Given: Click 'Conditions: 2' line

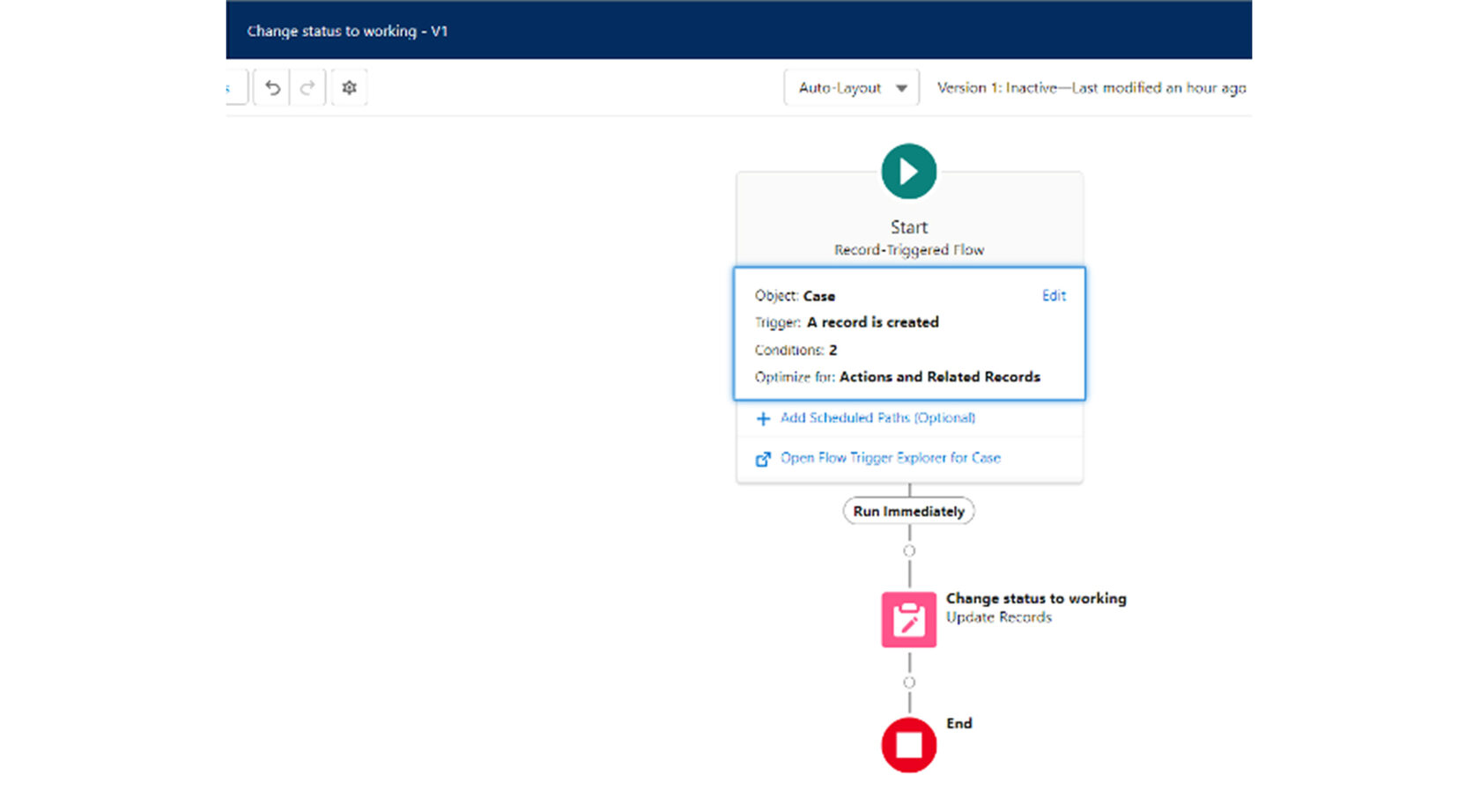Looking at the screenshot, I should [795, 350].
